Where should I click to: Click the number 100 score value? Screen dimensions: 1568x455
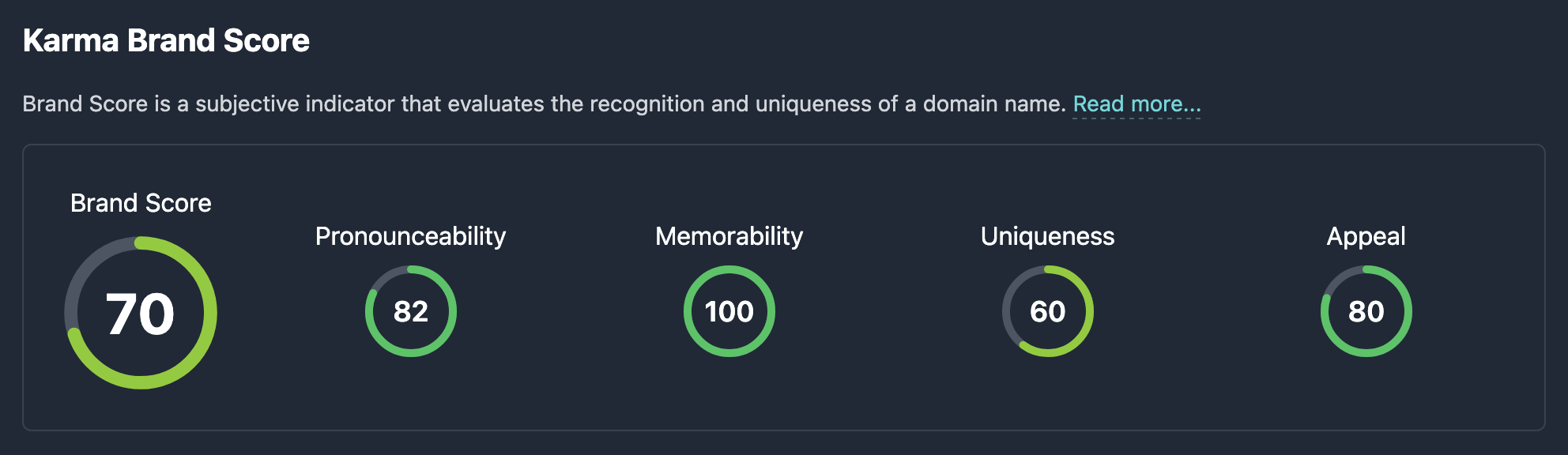[729, 311]
